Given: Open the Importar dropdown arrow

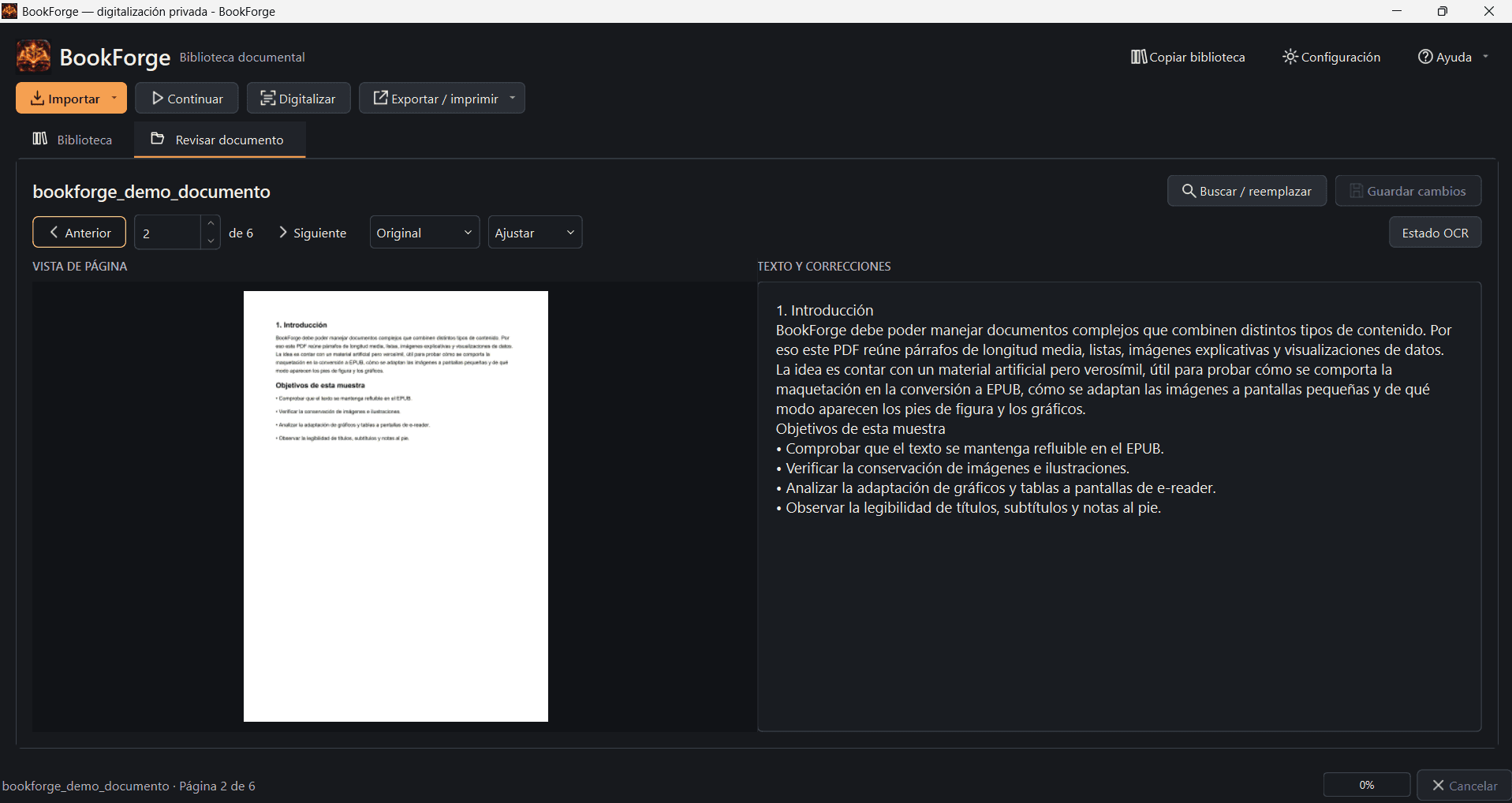Looking at the screenshot, I should (114, 99).
